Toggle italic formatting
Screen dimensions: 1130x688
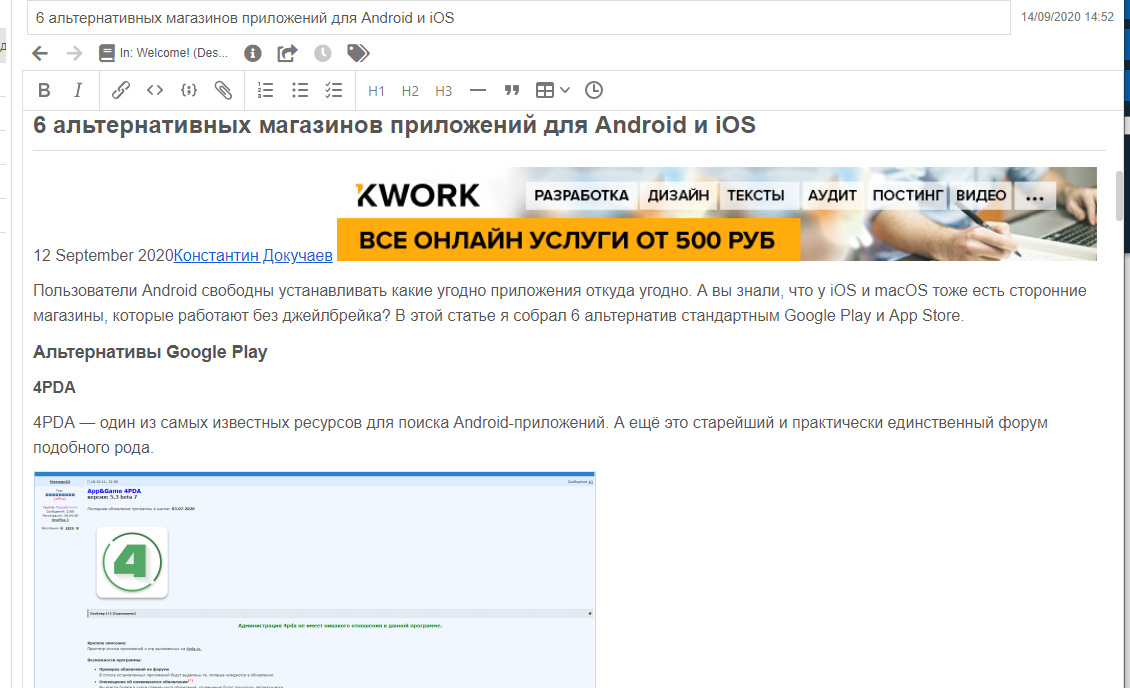click(78, 91)
